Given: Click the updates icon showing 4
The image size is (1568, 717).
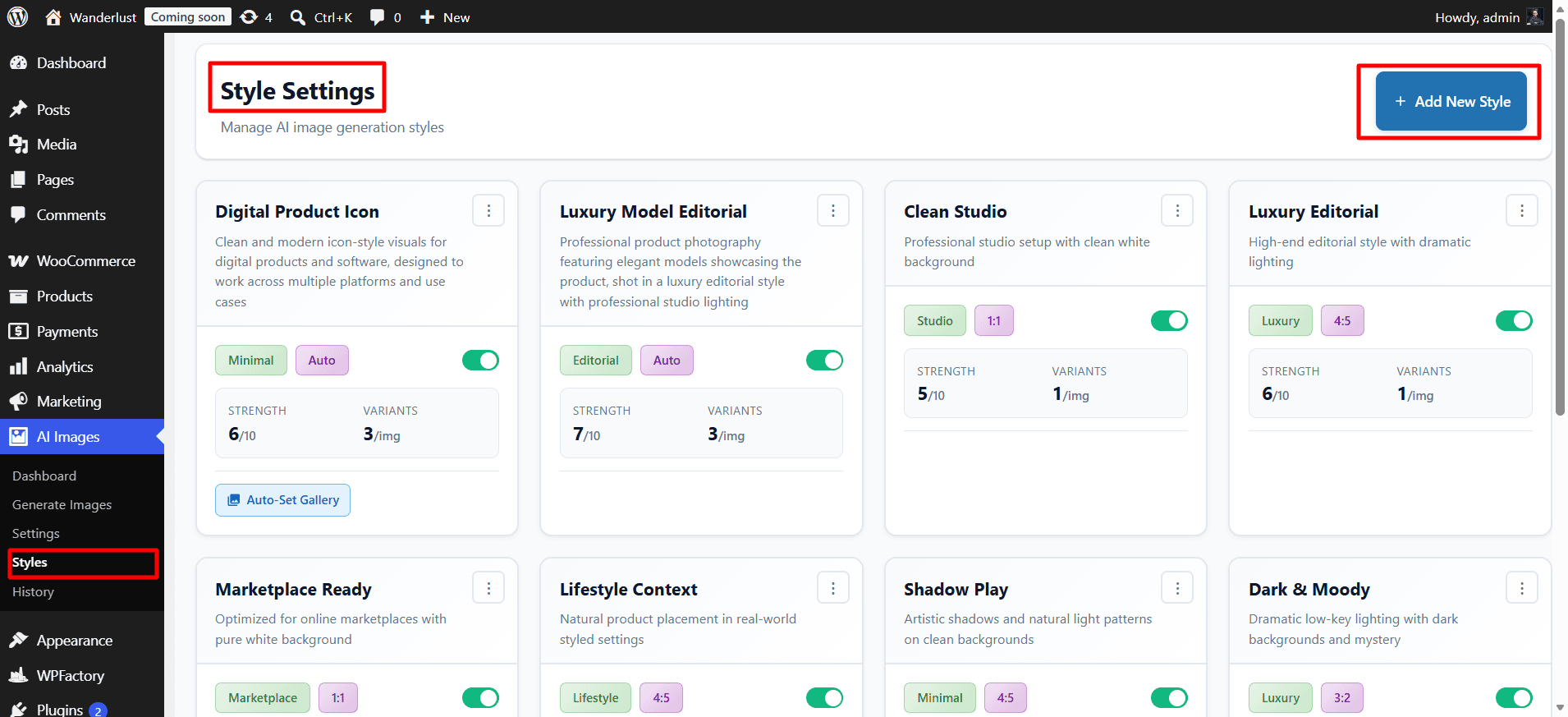Looking at the screenshot, I should (249, 16).
